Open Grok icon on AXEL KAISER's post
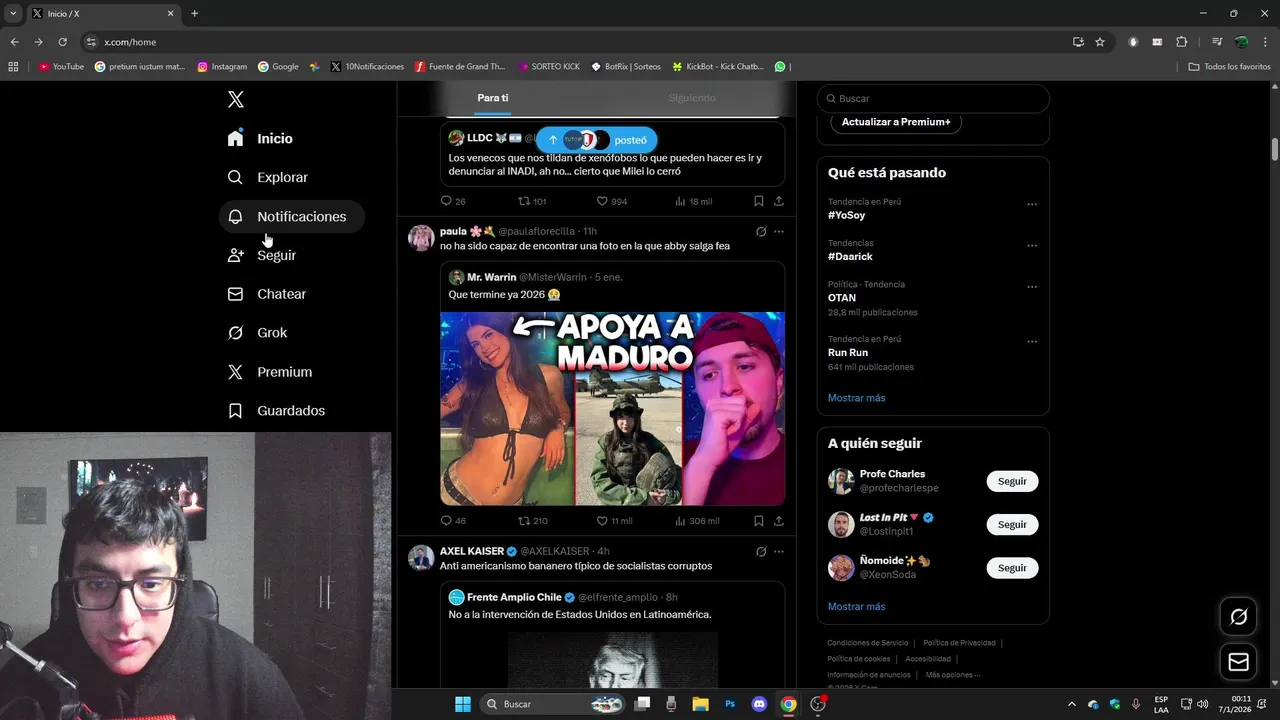This screenshot has width=1280, height=720. (x=761, y=551)
